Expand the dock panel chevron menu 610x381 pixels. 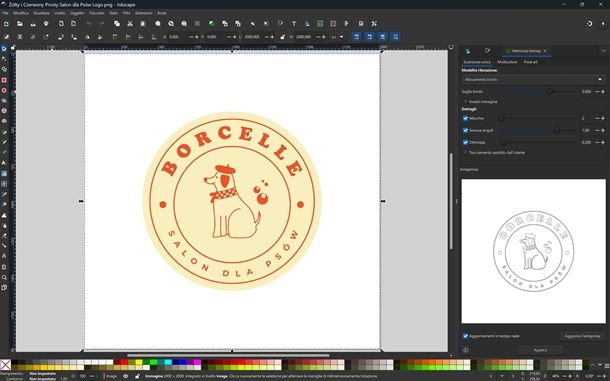pyautogui.click(x=603, y=51)
